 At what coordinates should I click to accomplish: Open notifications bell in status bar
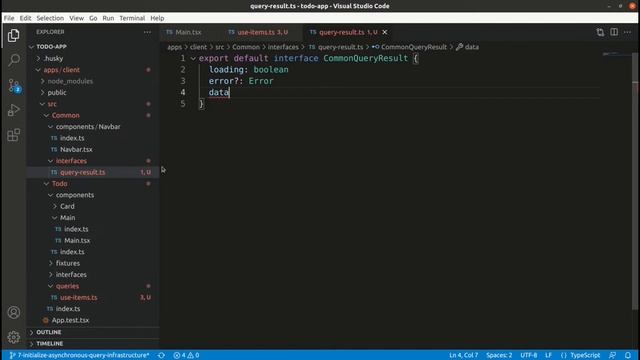click(628, 355)
